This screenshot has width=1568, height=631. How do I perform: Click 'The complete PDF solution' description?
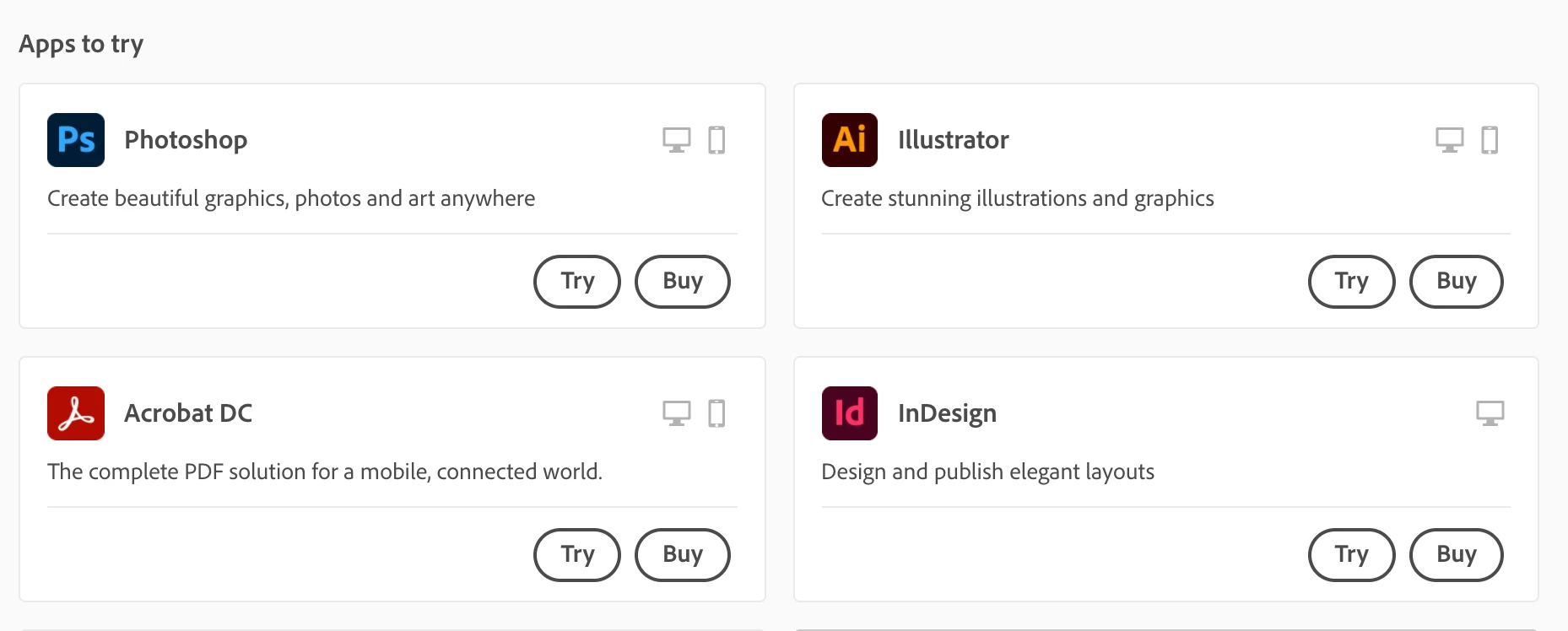325,472
